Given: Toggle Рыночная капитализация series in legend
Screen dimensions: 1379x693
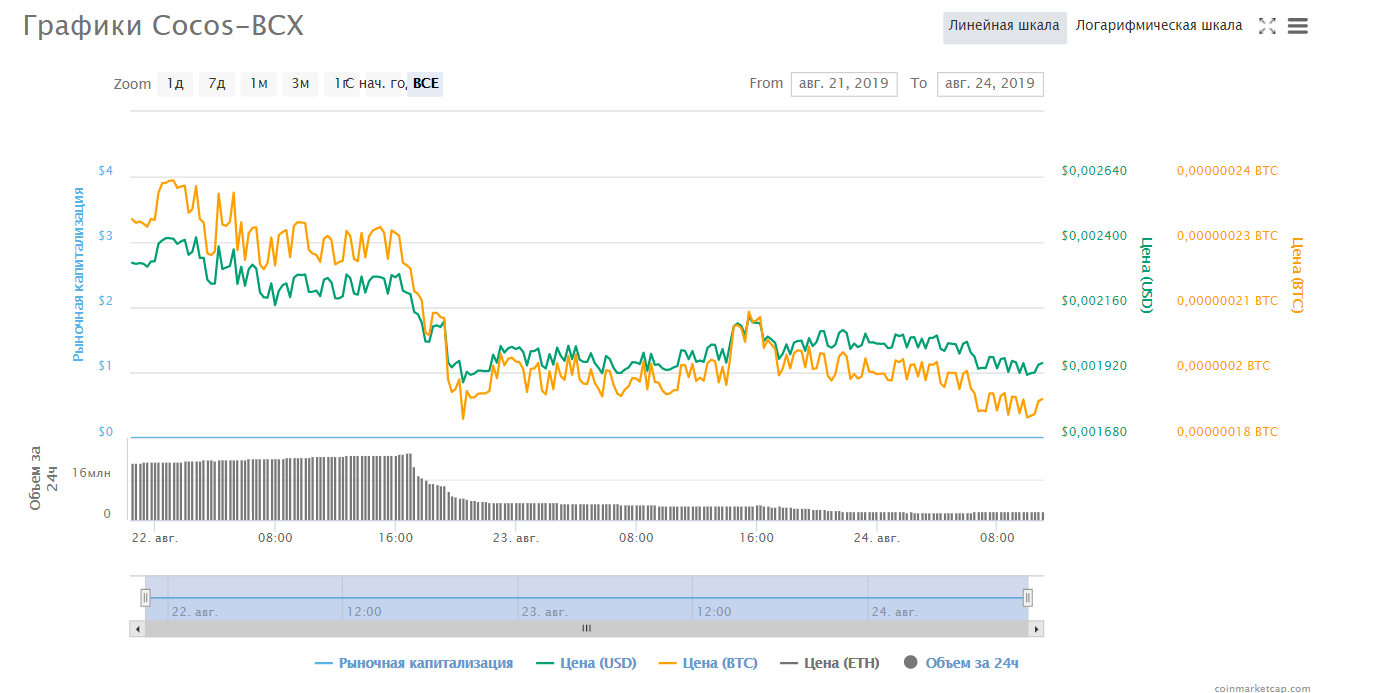Looking at the screenshot, I should coord(414,663).
